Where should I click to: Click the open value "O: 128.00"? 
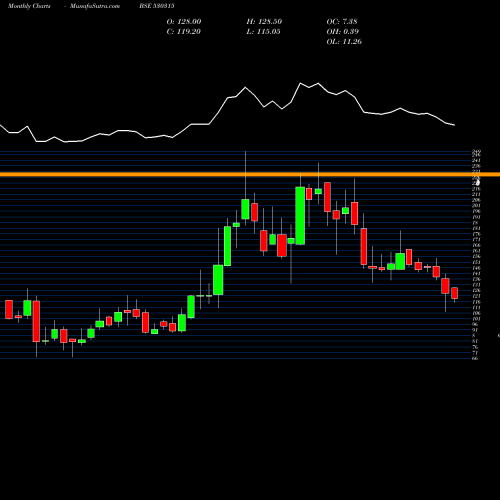coord(184,21)
